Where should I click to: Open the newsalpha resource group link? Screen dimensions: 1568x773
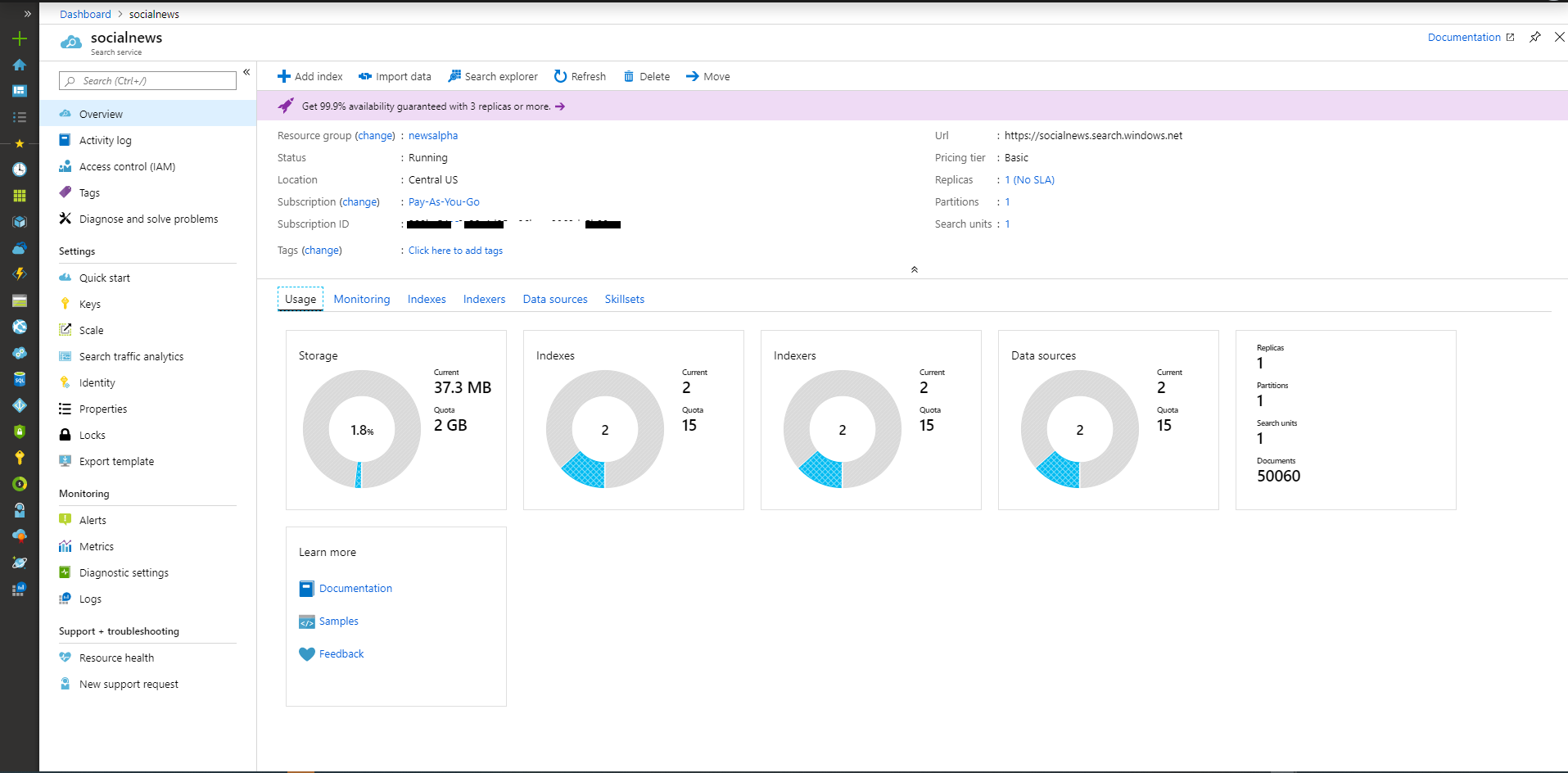point(433,135)
